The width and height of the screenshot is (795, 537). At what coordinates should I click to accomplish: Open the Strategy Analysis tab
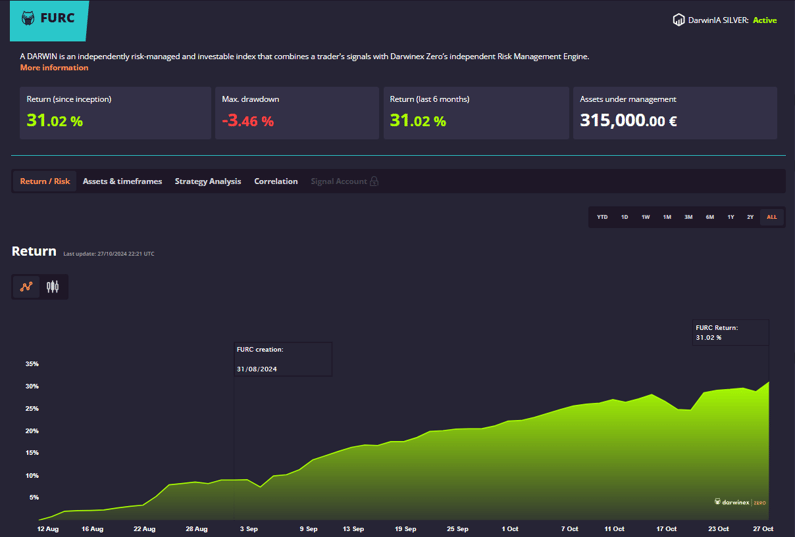pos(208,182)
